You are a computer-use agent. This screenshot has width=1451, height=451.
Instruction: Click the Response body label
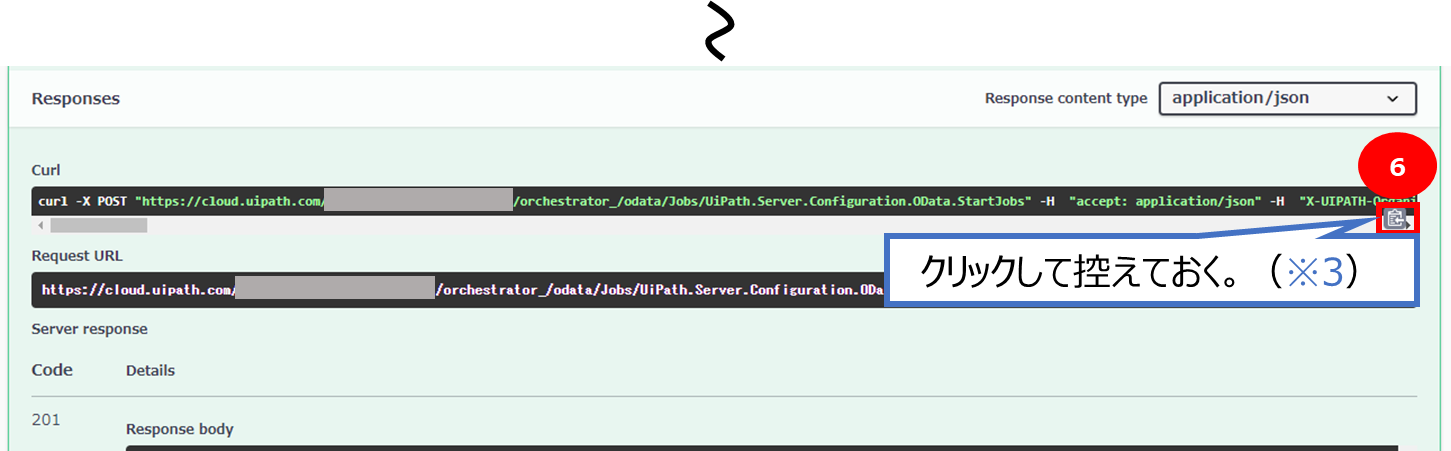(180, 429)
